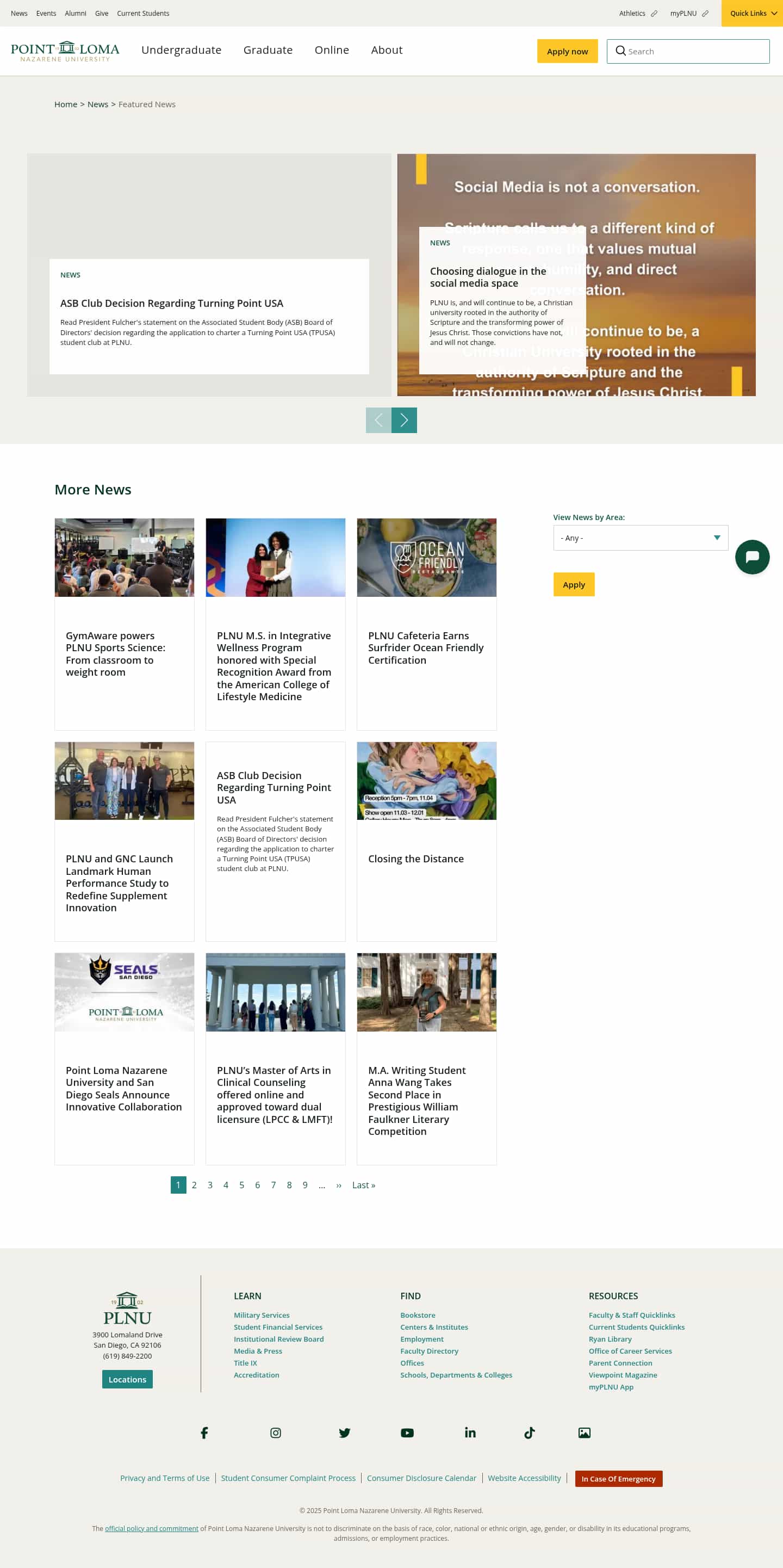Click News in the breadcrumb
Viewport: 783px width, 1568px height.
pyautogui.click(x=98, y=104)
